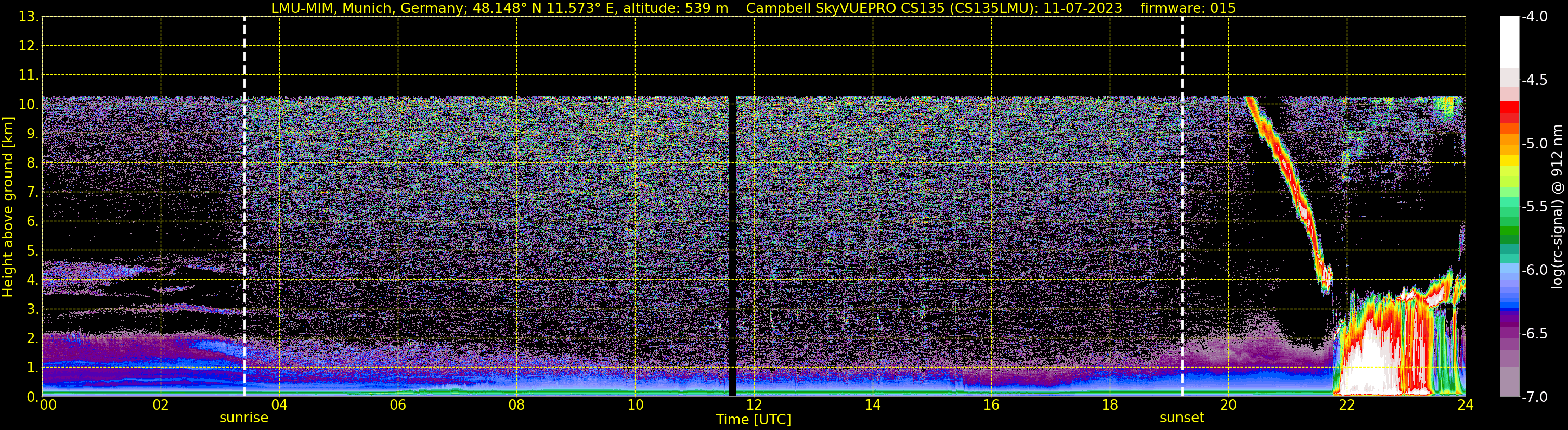Click the 'LMU-MIM, Munich, Germany' title text

(369, 8)
